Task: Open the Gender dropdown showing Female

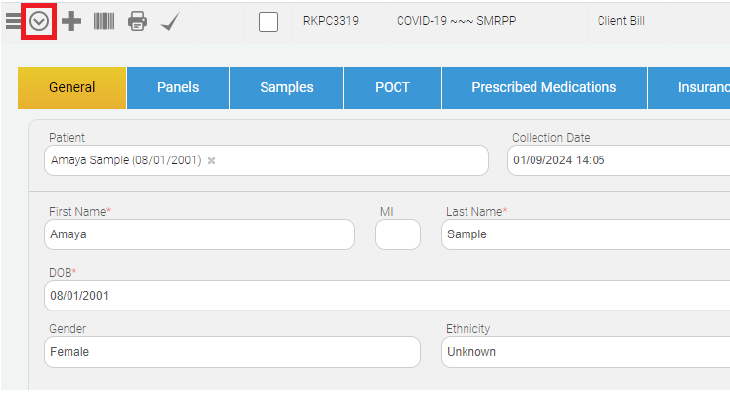Action: tap(232, 352)
